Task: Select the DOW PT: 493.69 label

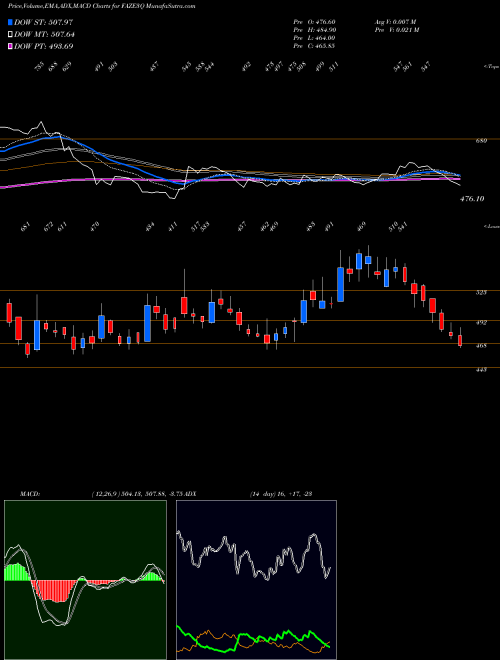Action: coord(44,46)
